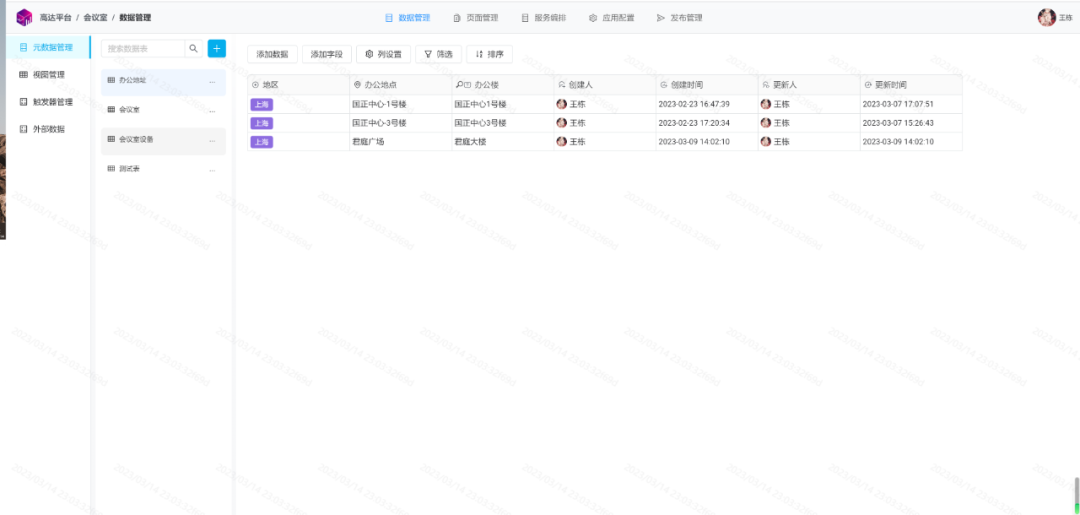The width and height of the screenshot is (1080, 515).
Task: Click the search magnifier icon for data tables
Action: [x=194, y=48]
